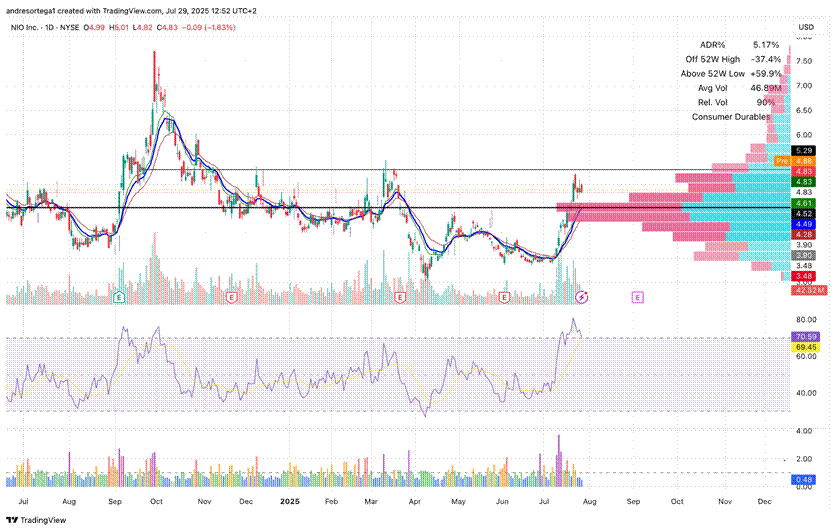
Task: Click the red 3.48 price label
Action: point(803,276)
